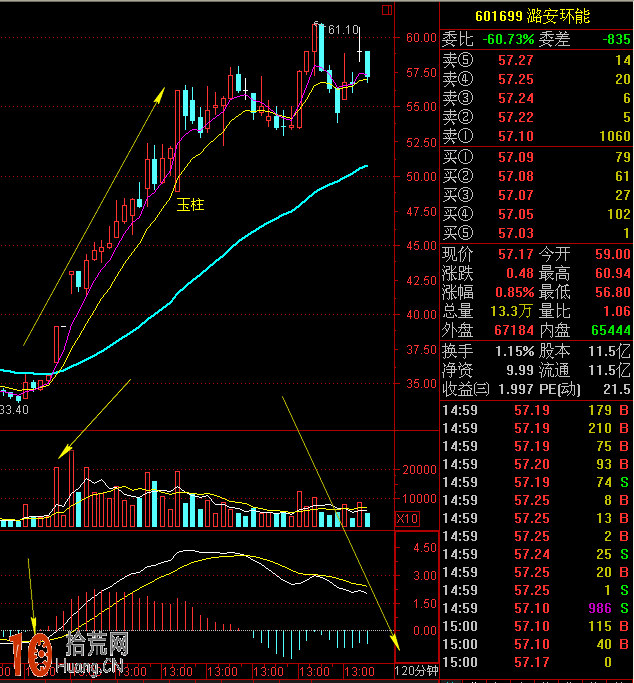The width and height of the screenshot is (634, 683).
Task: Click the PE(动) value 21.5
Action: pos(617,389)
